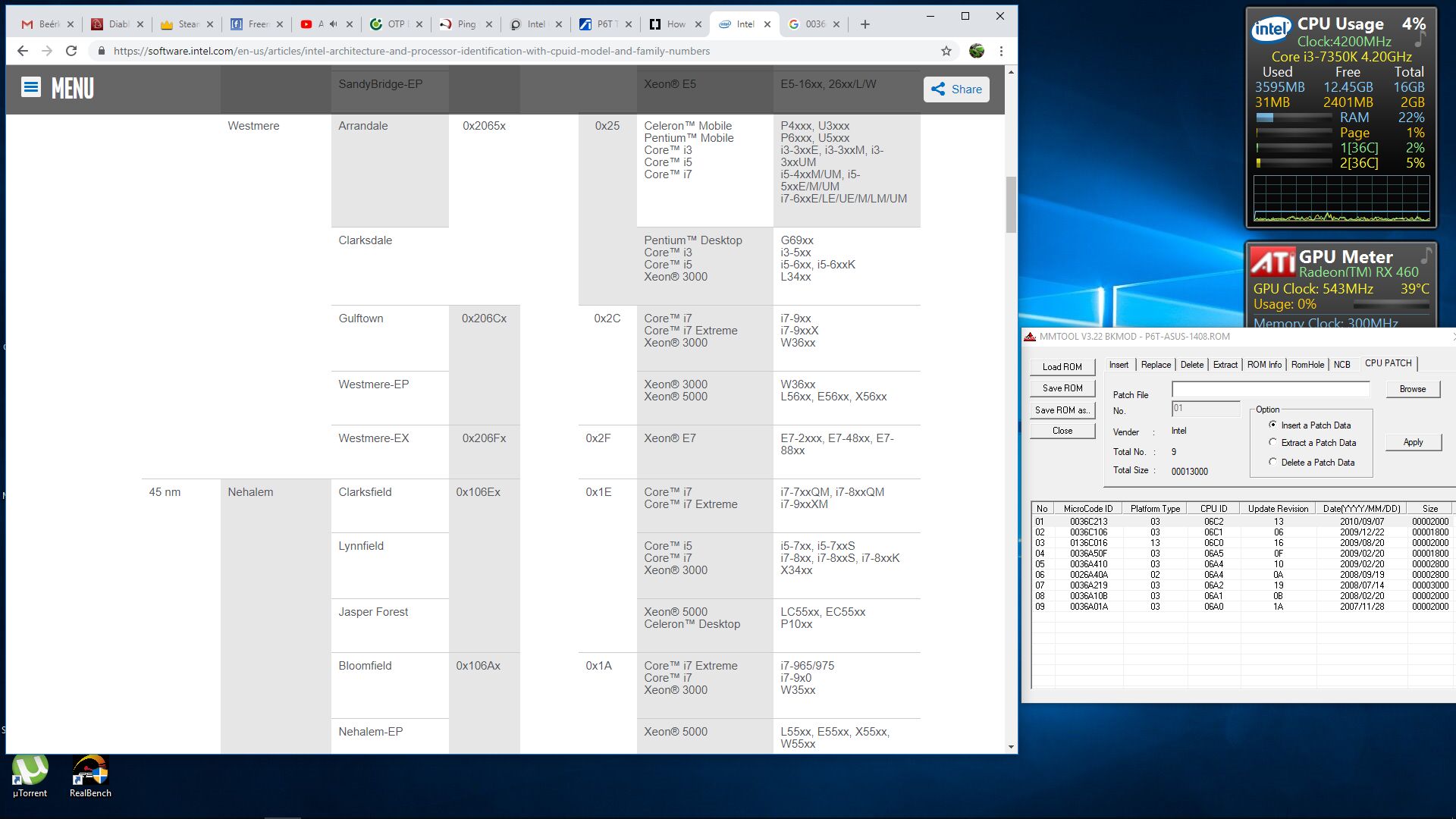
Task: Click the browser profile avatar icon
Action: 977,51
